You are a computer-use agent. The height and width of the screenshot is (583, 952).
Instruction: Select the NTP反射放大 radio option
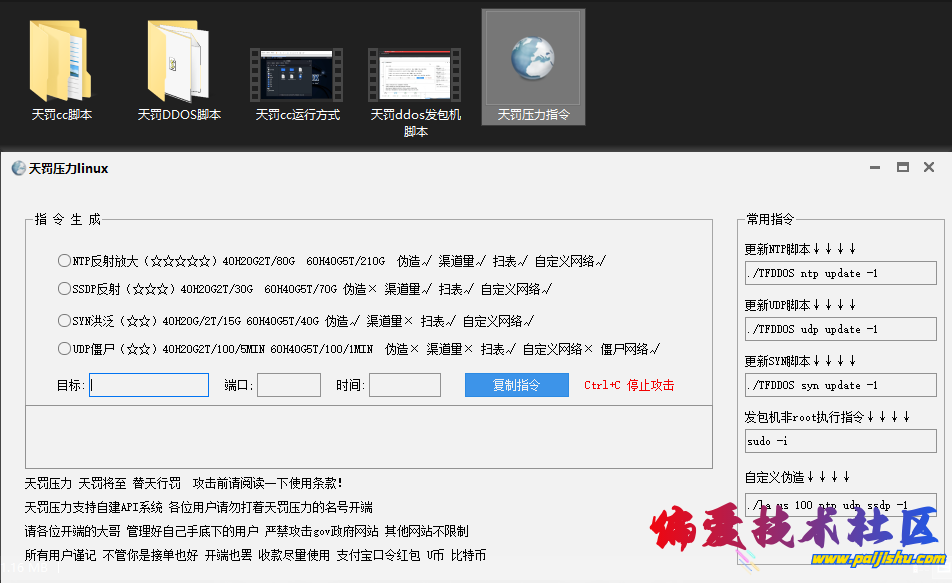(64, 261)
